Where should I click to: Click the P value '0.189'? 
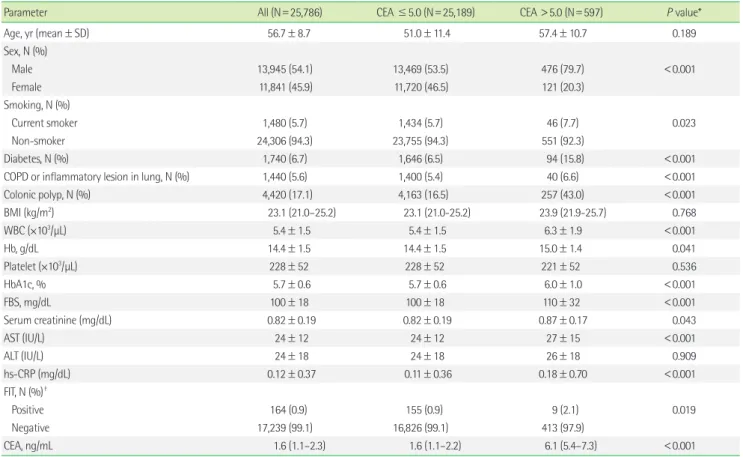pos(684,33)
